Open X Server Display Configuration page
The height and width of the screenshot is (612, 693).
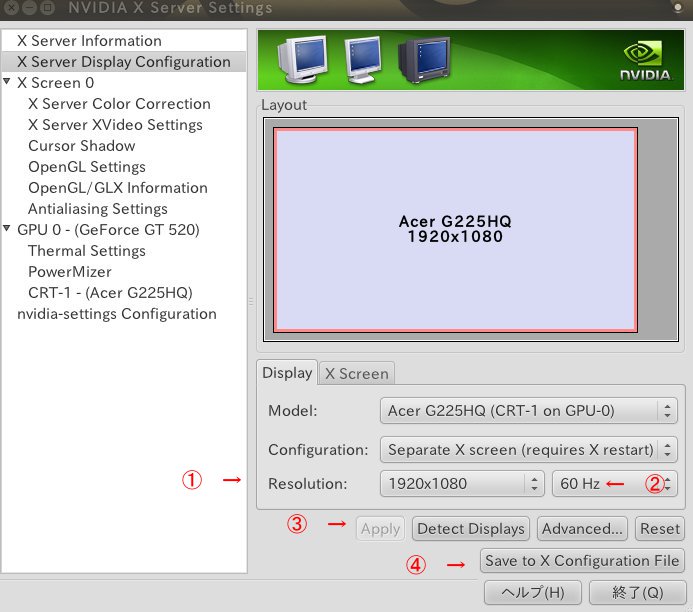124,61
